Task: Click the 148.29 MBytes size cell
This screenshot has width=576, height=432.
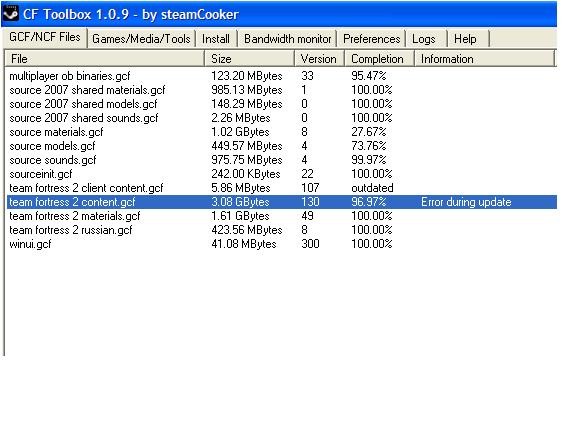Action: point(246,104)
